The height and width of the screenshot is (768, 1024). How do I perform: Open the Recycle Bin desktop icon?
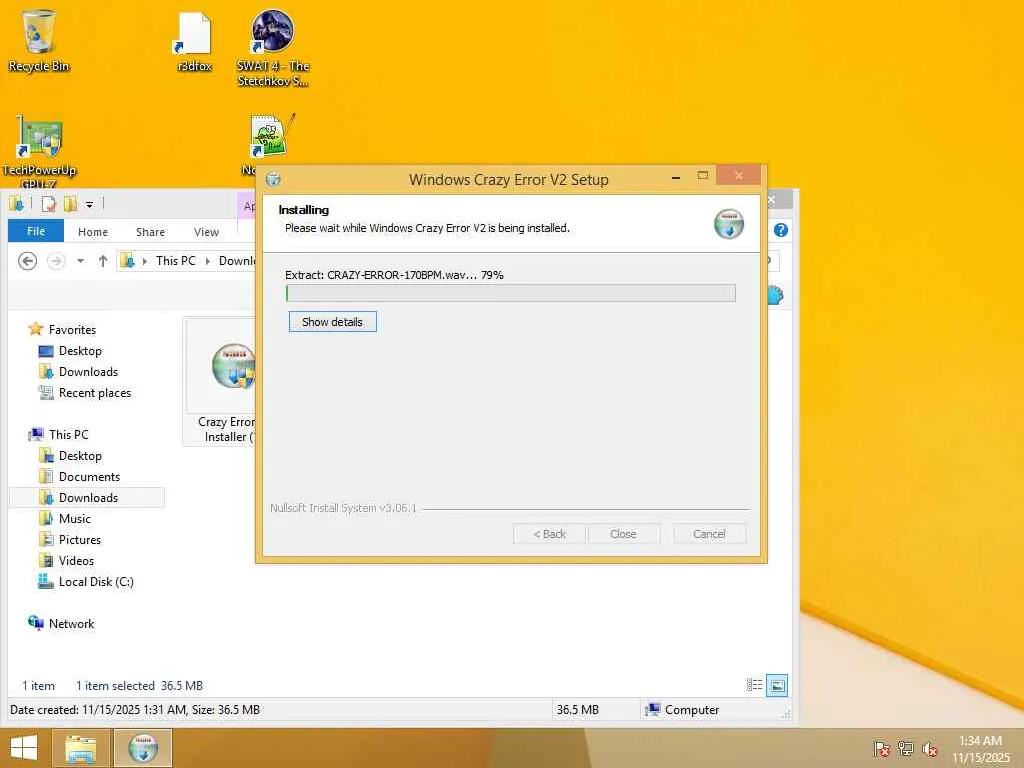39,40
